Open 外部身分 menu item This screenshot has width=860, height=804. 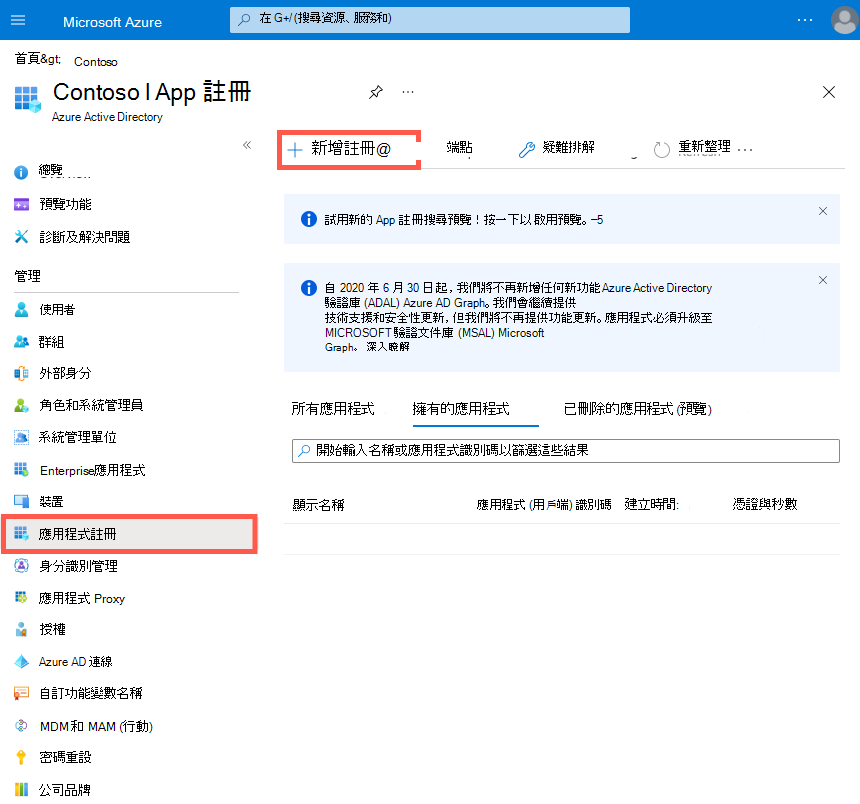click(x=65, y=374)
